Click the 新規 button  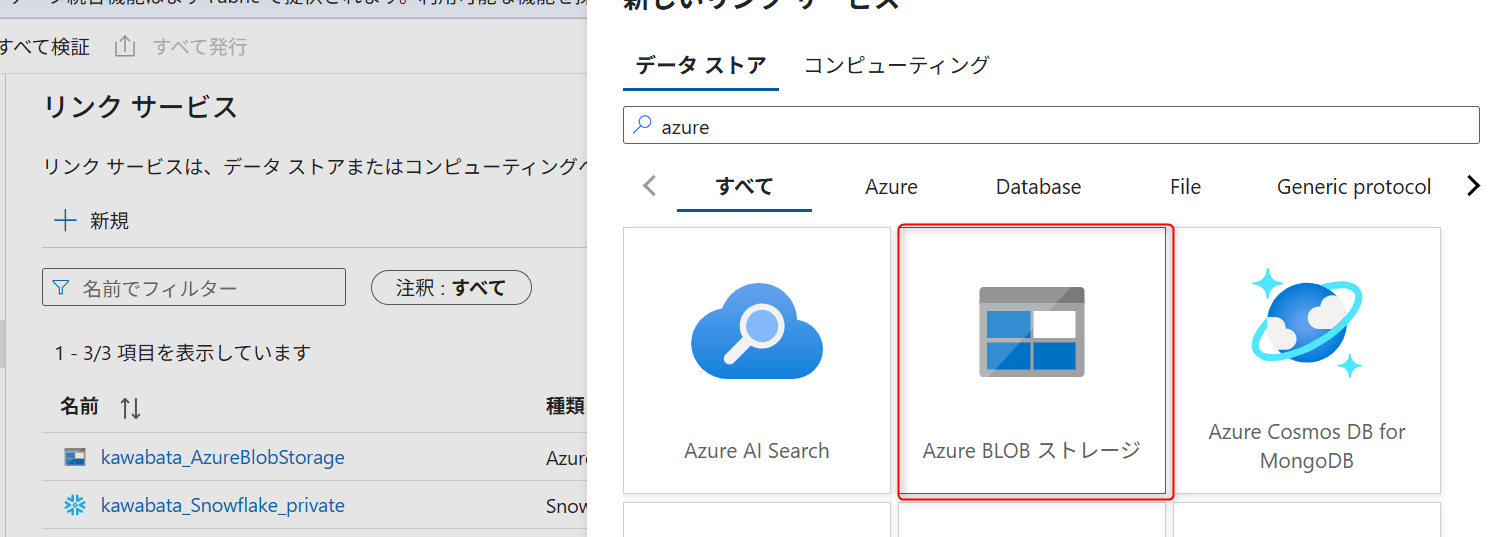[92, 221]
